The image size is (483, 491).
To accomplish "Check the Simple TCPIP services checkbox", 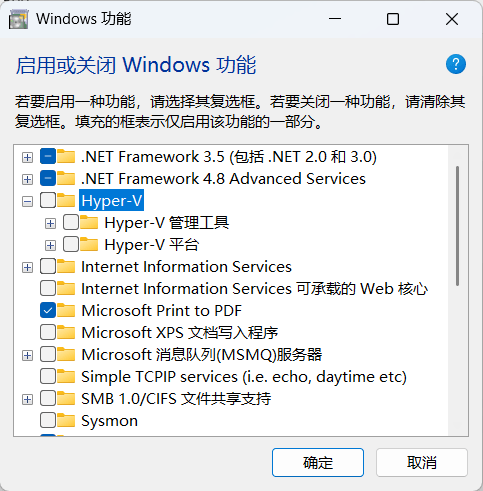I will (x=48, y=376).
